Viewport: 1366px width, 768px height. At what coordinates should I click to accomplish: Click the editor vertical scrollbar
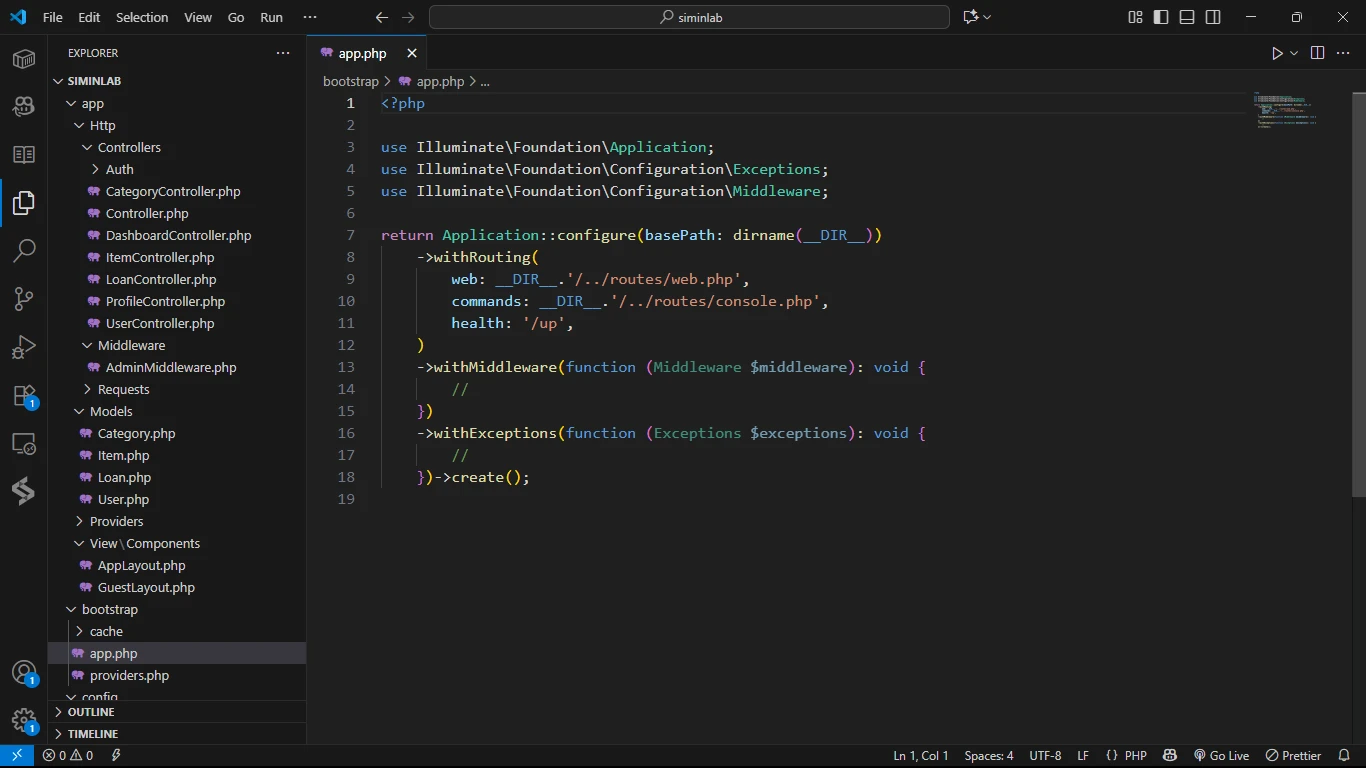(x=1358, y=295)
